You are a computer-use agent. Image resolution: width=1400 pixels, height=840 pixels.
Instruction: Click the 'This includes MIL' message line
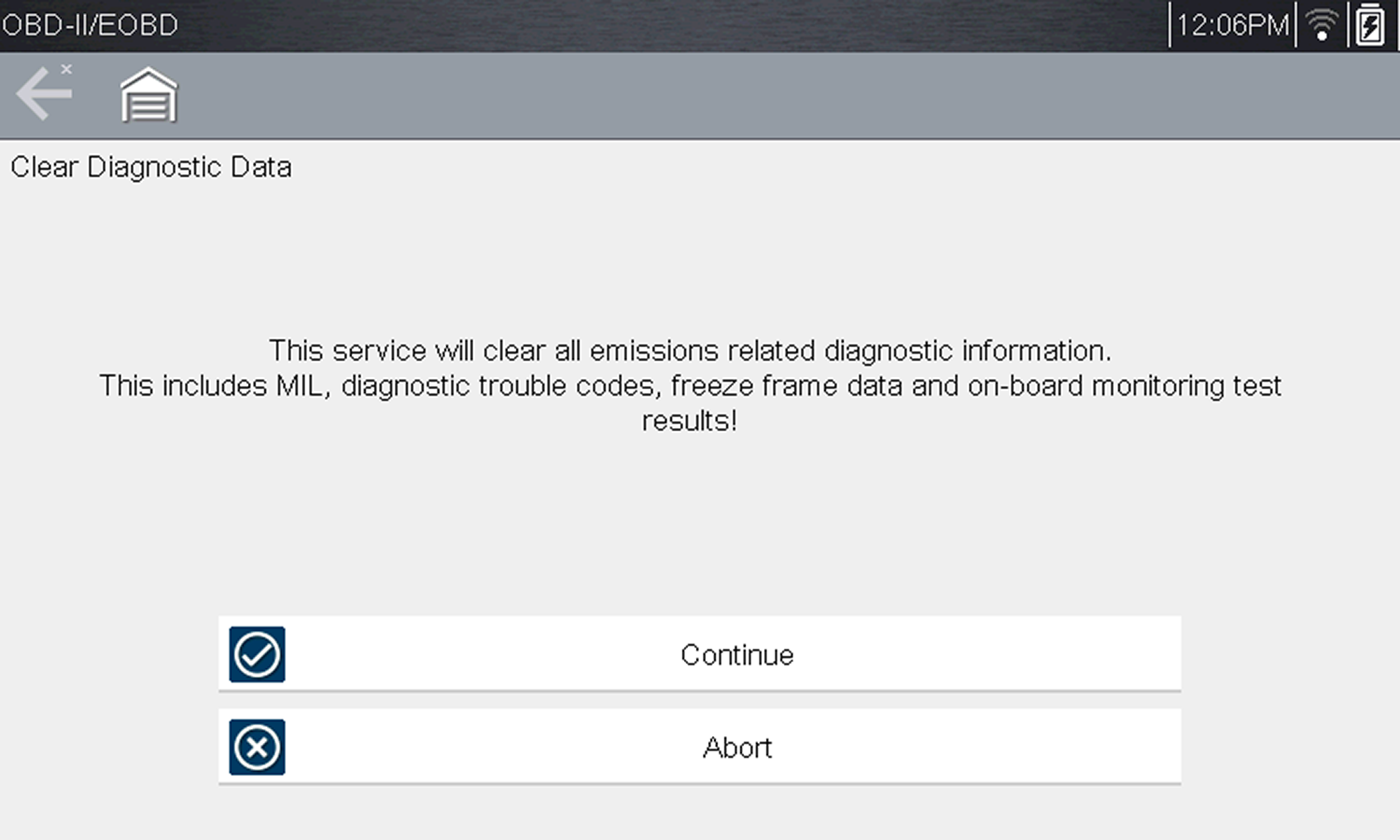690,385
